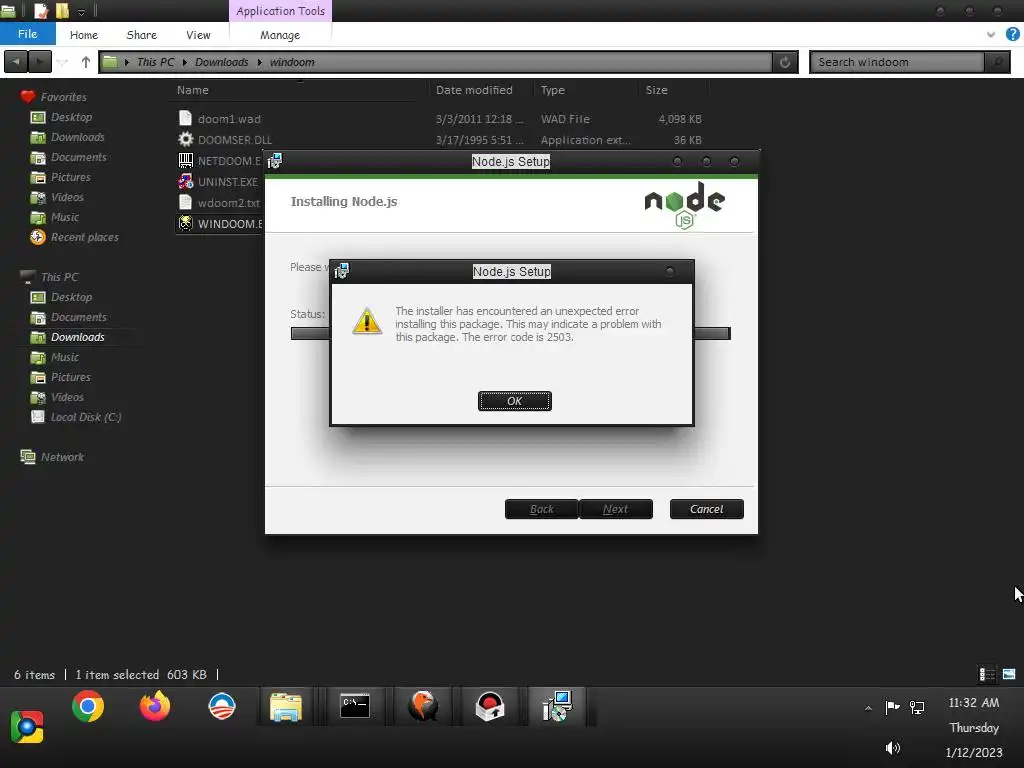Open Network in the navigation pane
Viewport: 1024px width, 768px height.
(x=62, y=457)
